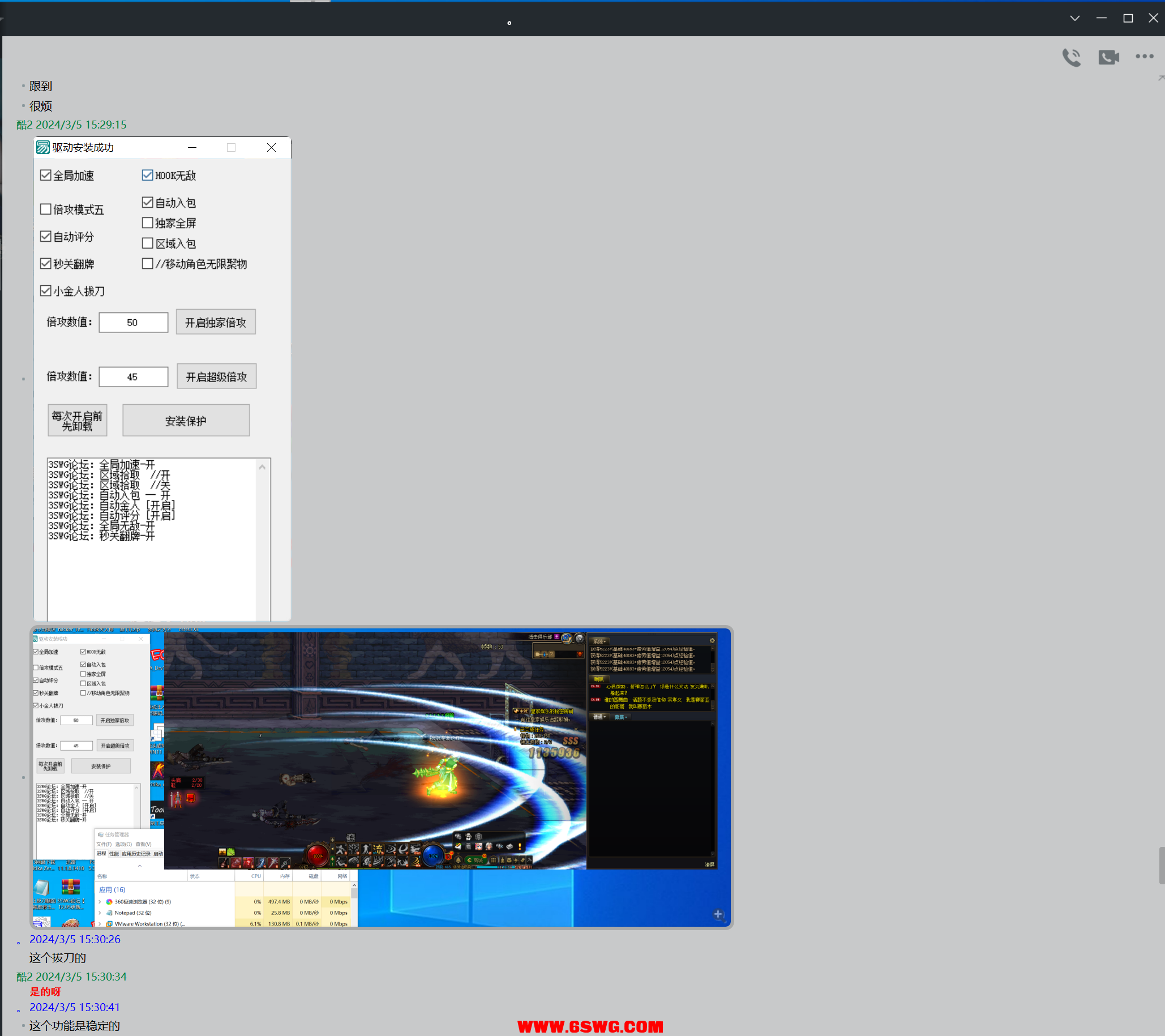This screenshot has height=1036, width=1165.
Task: Expand the 360极速浏览器 process row
Action: pos(100,902)
